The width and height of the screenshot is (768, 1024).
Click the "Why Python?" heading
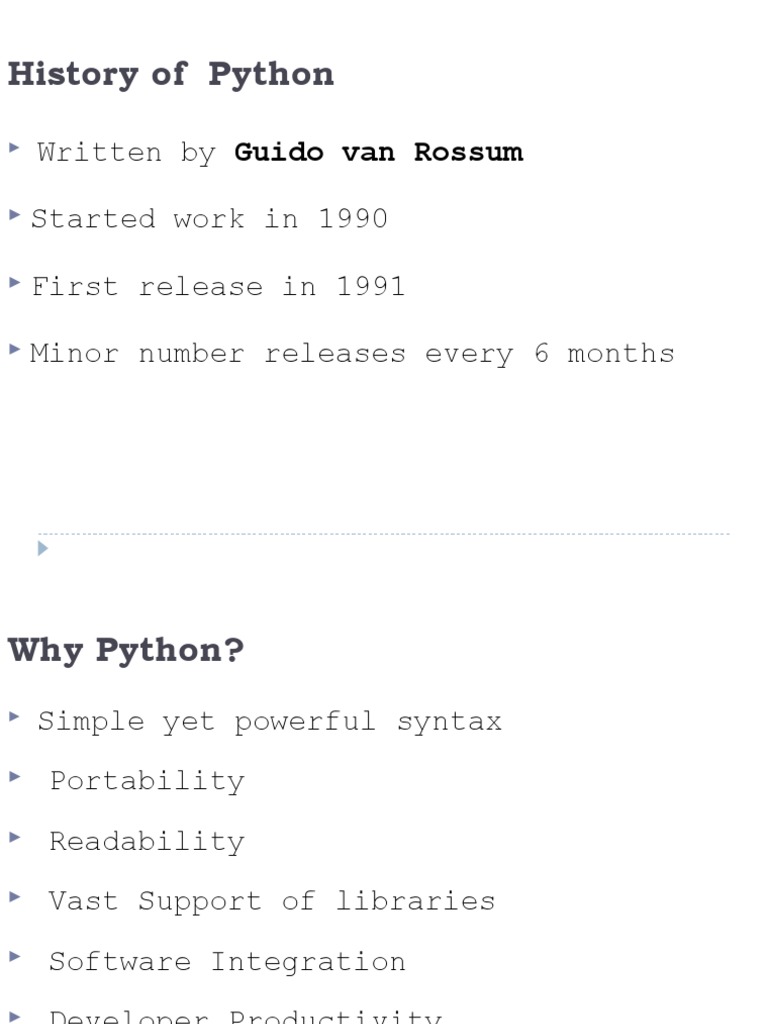(x=126, y=650)
